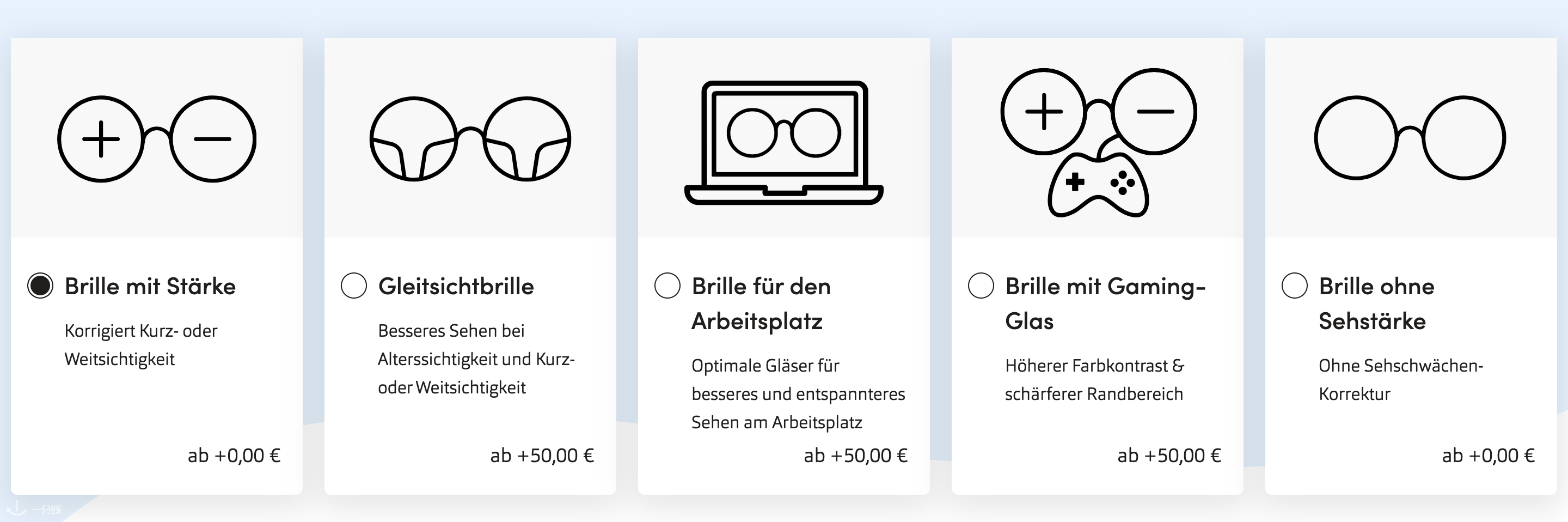The height and width of the screenshot is (522, 1568).
Task: Click 'Korrigiert Kurz- oder Weitsichtigkeit' description
Action: [x=140, y=345]
